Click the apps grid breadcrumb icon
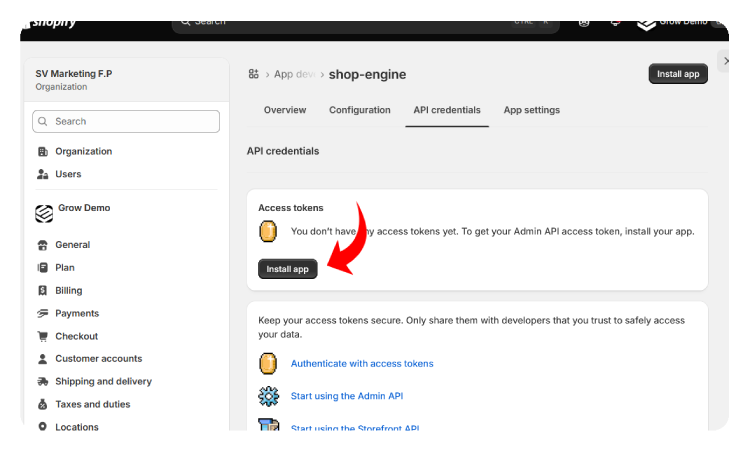750x452 pixels. click(254, 74)
